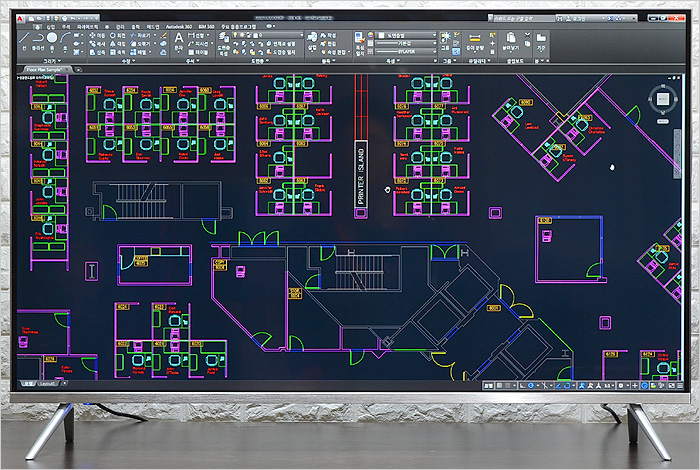Select the Polyline tool
This screenshot has width=700, height=470.
[40, 39]
